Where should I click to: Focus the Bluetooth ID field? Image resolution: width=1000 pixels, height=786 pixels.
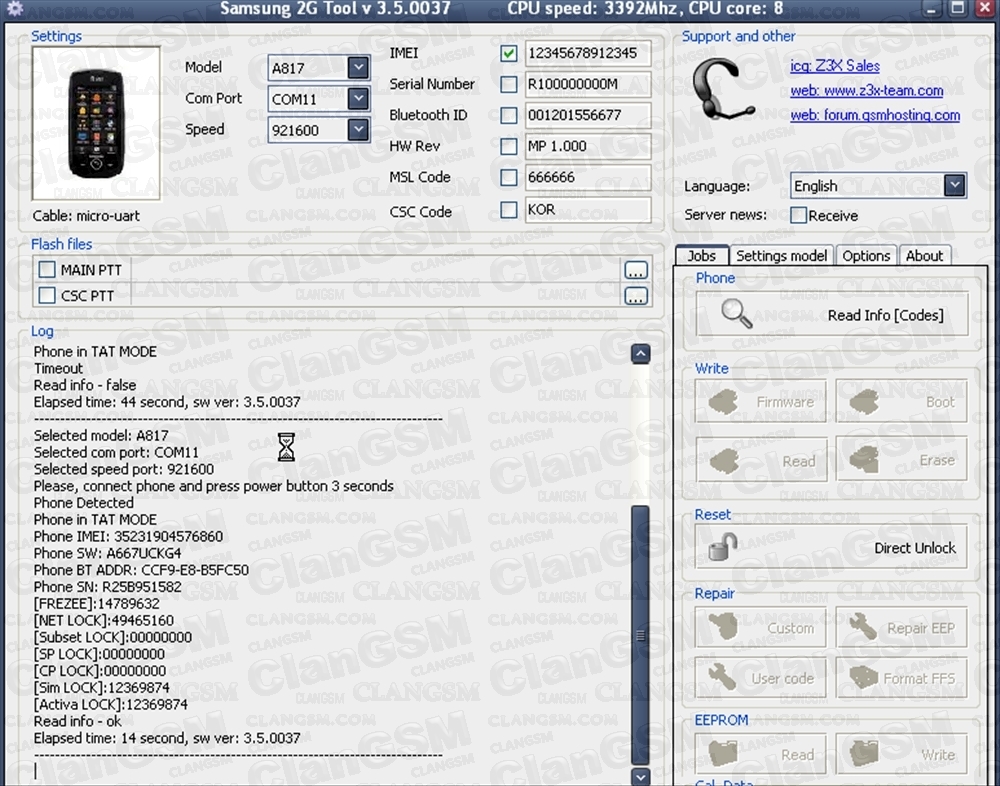pos(587,115)
